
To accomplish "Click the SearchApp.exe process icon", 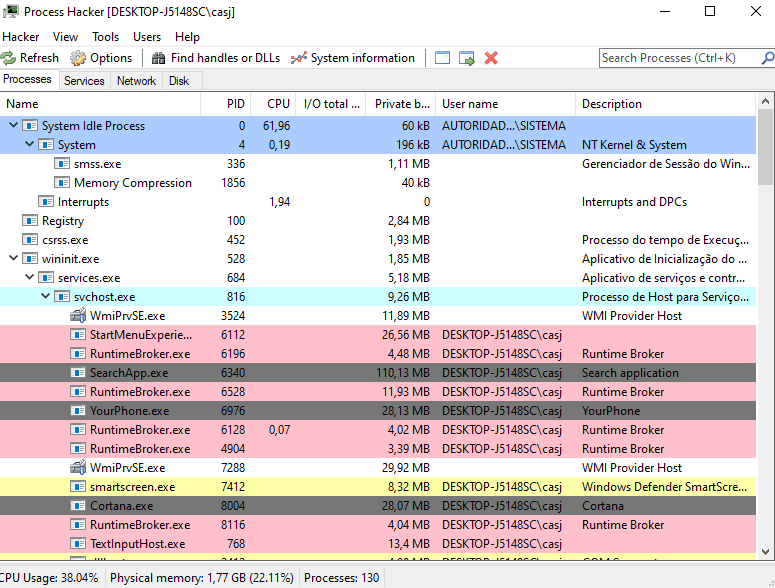I will click(78, 373).
